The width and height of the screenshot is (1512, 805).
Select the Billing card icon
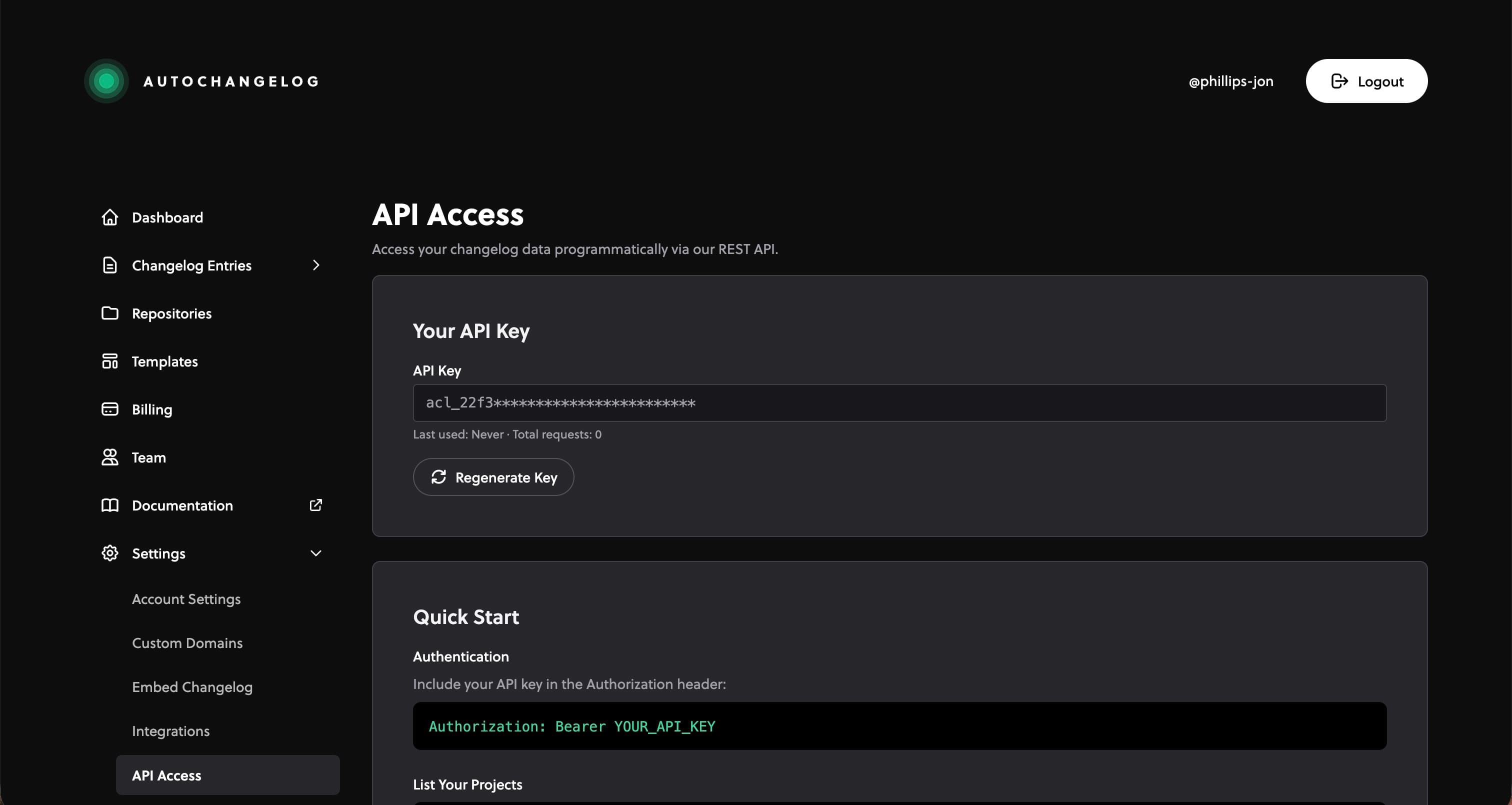[x=110, y=408]
